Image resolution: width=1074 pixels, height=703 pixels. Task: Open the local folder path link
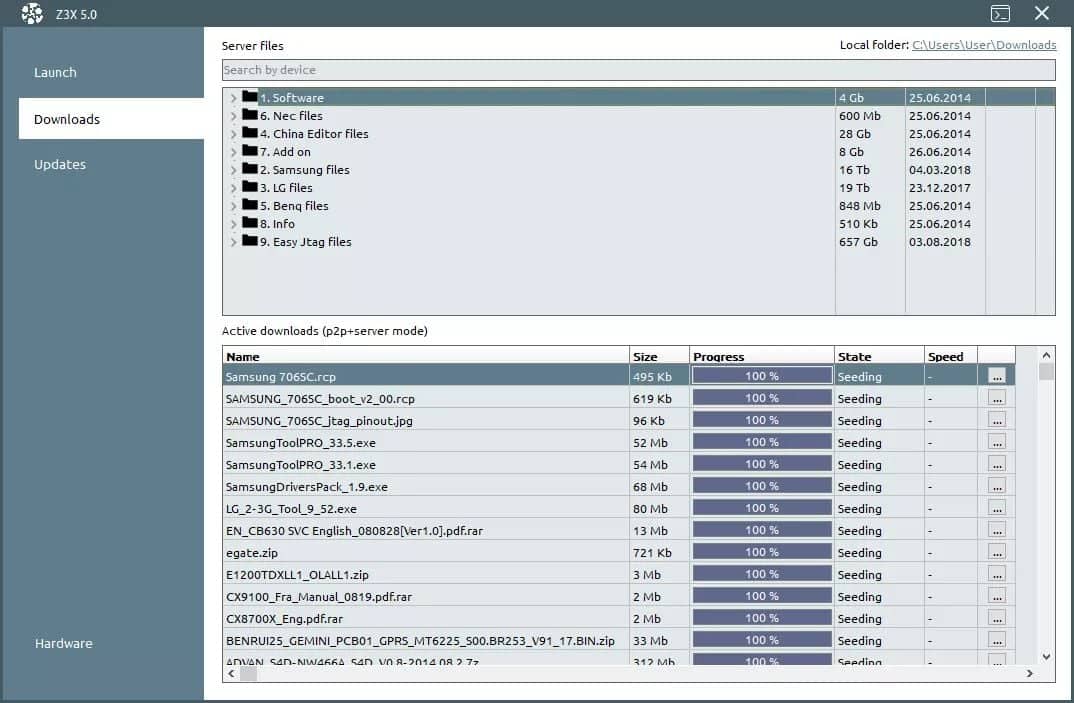coord(984,45)
